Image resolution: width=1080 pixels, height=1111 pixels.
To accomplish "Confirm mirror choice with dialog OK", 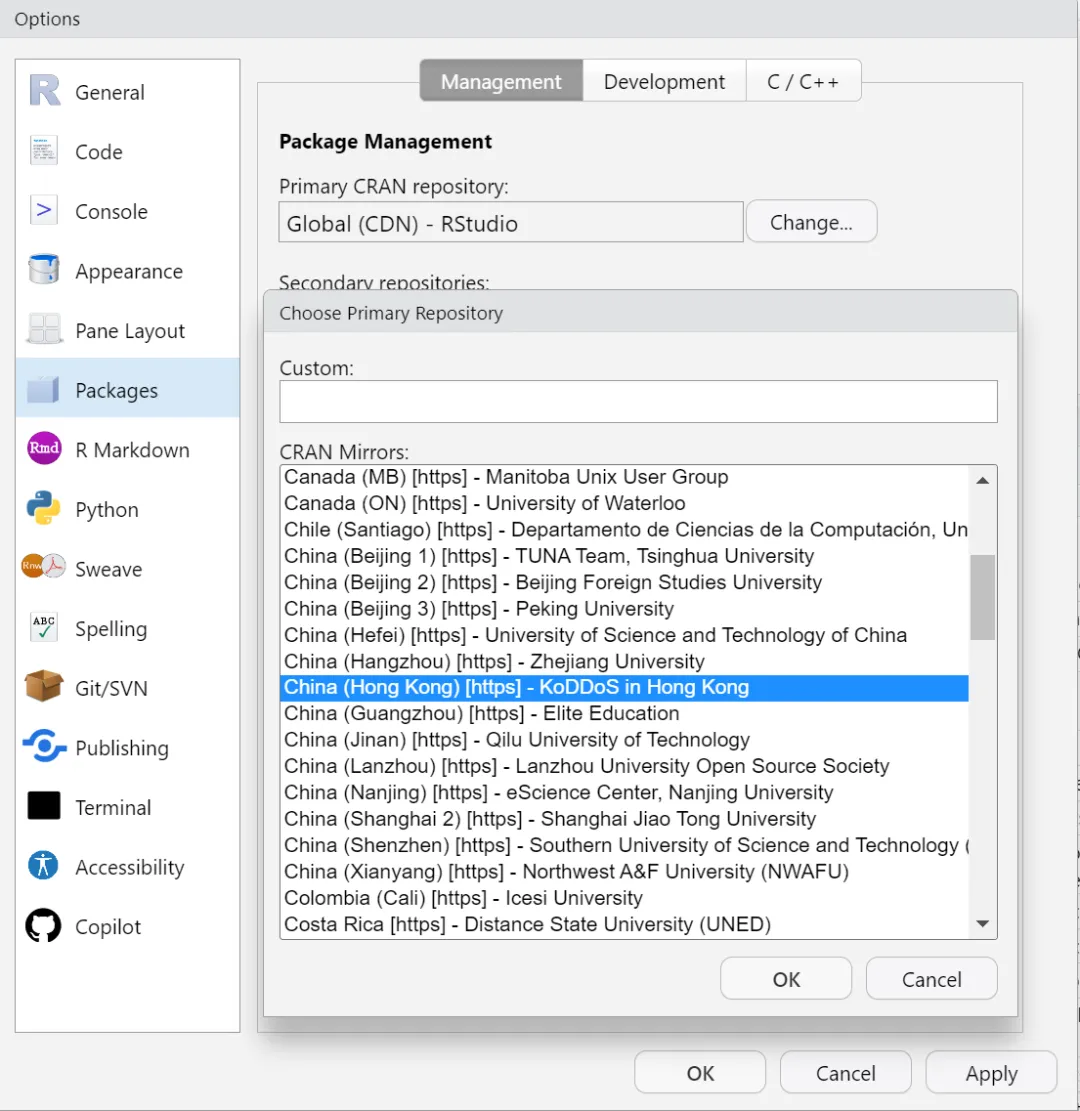I will coord(786,979).
